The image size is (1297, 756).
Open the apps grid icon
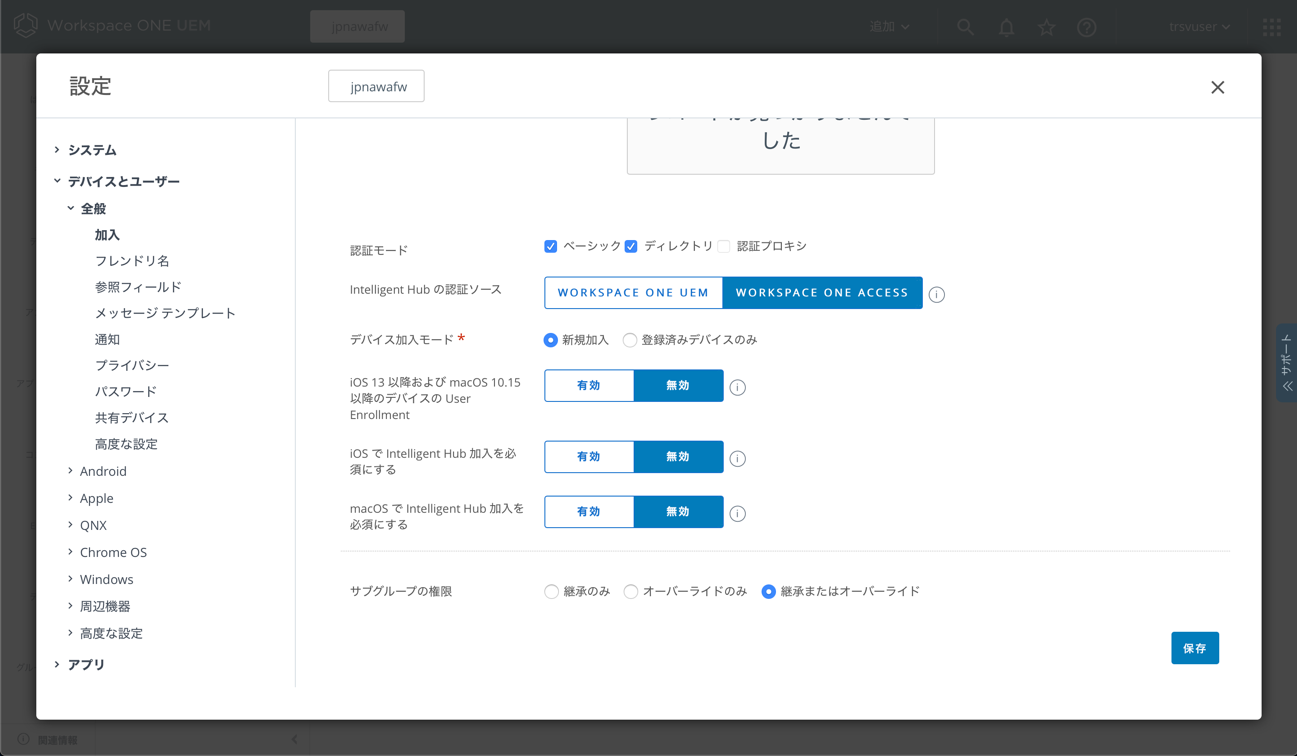click(1271, 27)
